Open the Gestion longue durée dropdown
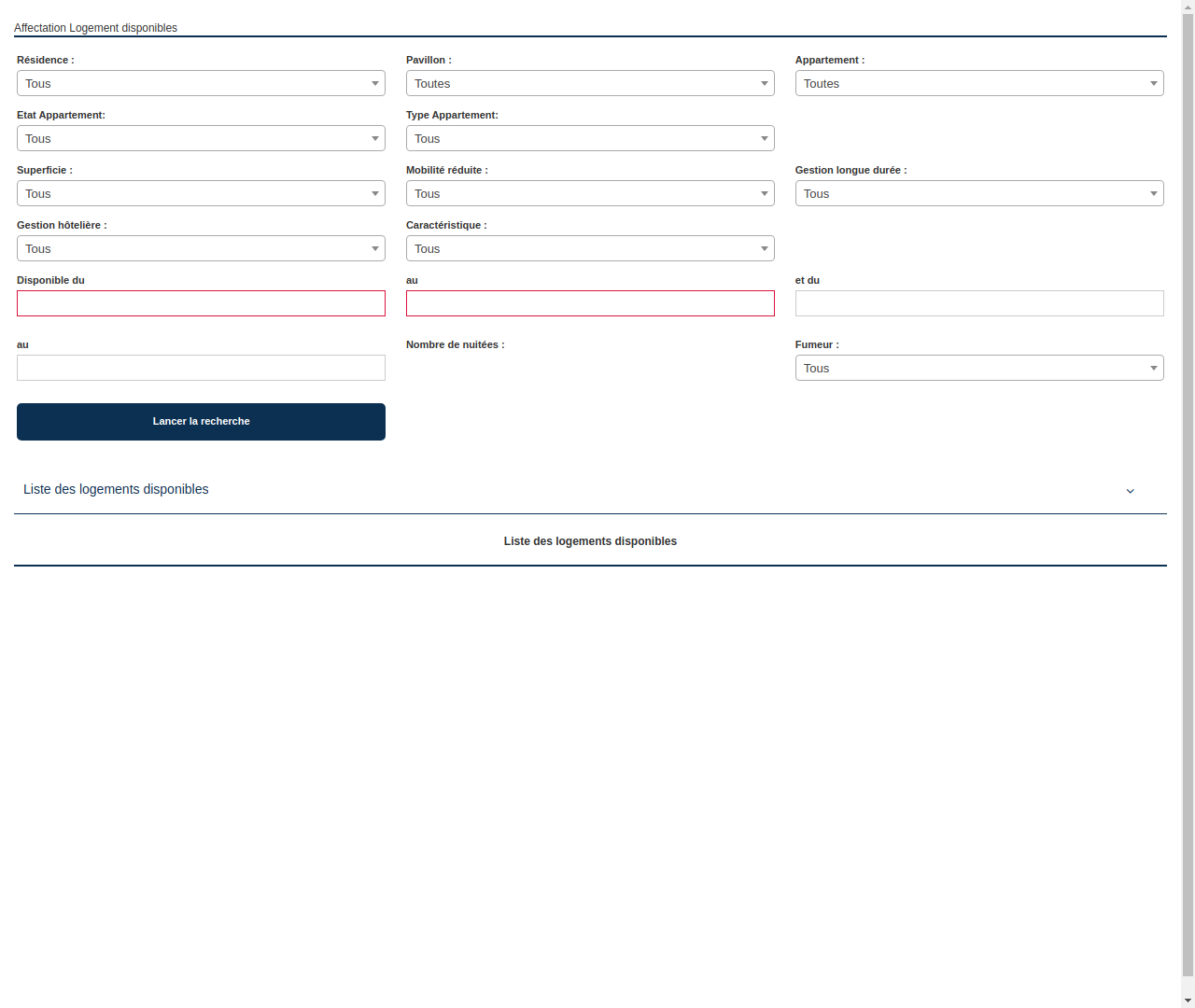The height and width of the screenshot is (1008, 1195). point(978,193)
